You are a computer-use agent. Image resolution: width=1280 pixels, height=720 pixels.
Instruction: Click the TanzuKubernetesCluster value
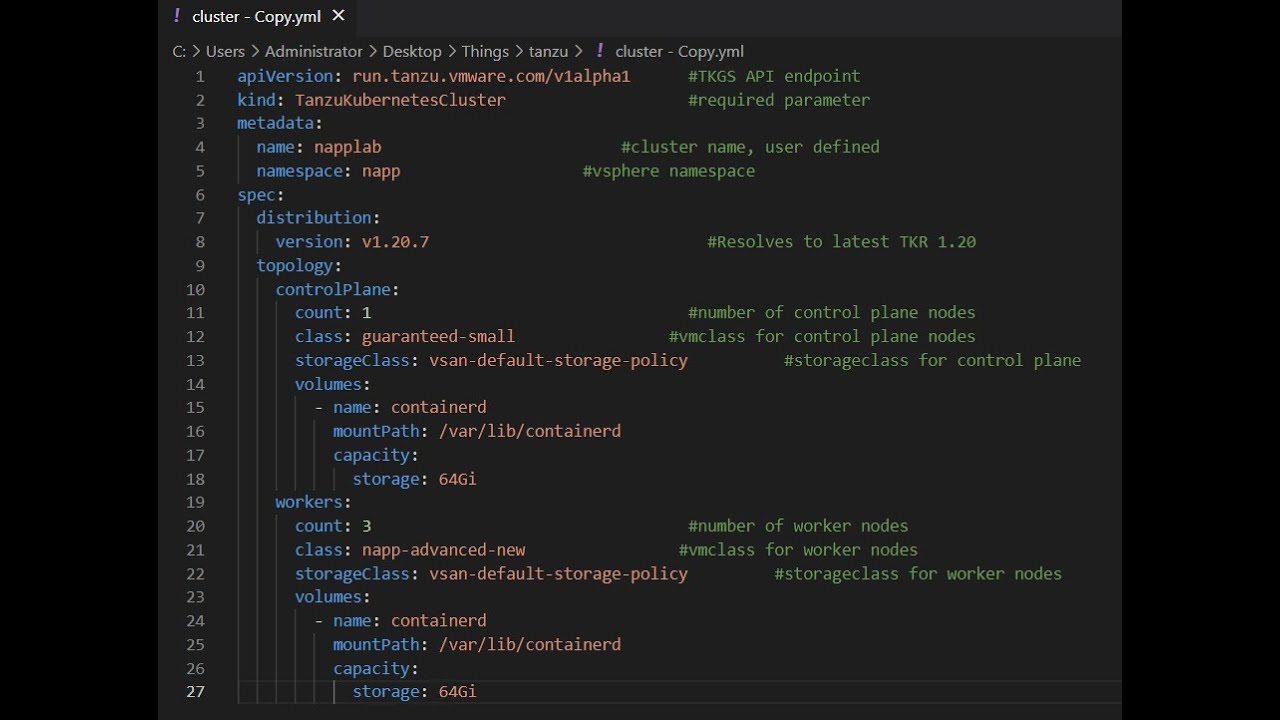click(x=400, y=100)
